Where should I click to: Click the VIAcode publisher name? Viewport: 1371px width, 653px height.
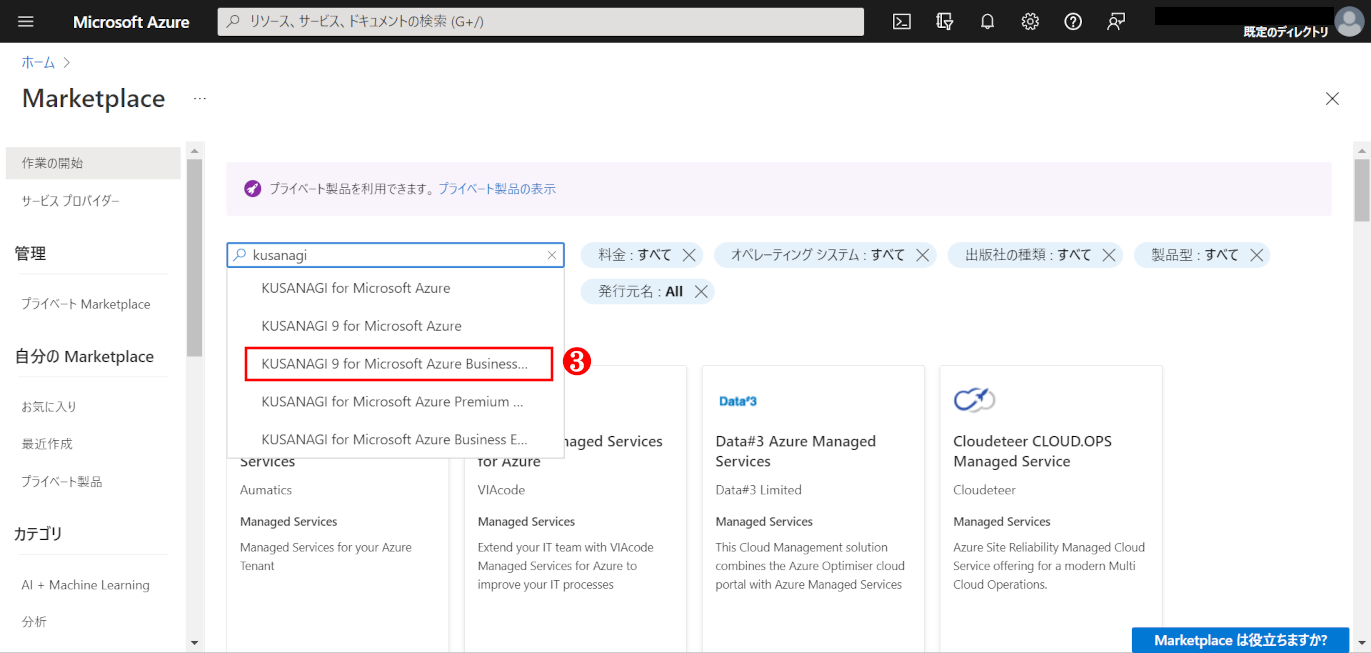click(x=501, y=490)
